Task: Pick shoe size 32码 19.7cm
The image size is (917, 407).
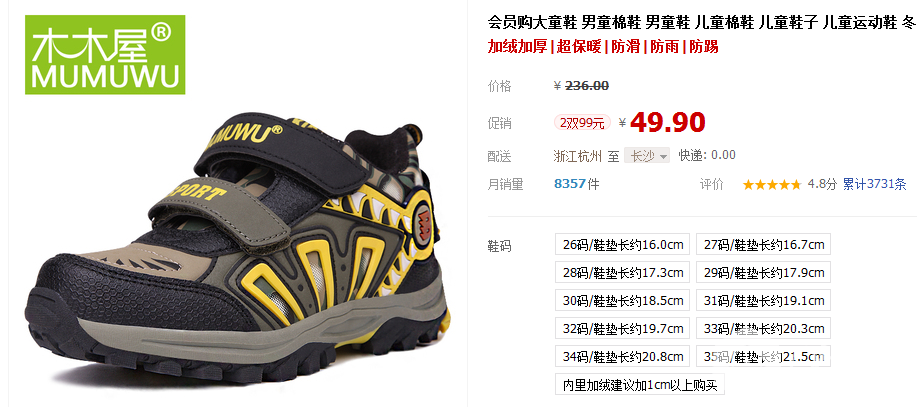Action: pos(622,328)
